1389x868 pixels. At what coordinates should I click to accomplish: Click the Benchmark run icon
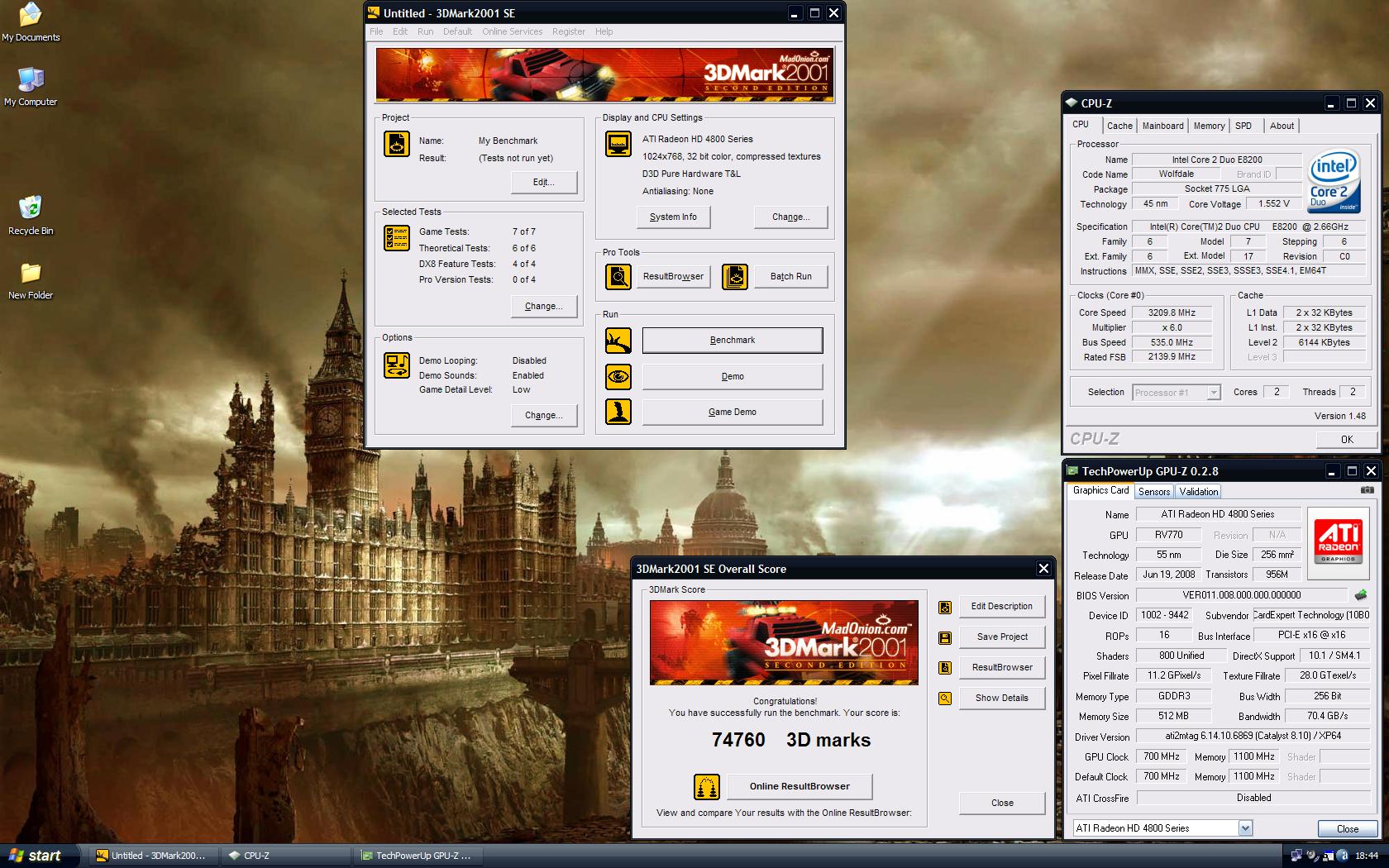click(x=618, y=340)
